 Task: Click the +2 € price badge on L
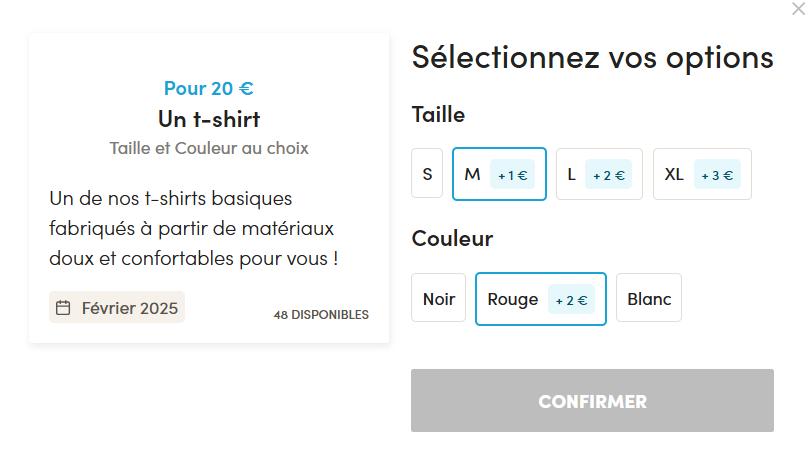(x=609, y=175)
